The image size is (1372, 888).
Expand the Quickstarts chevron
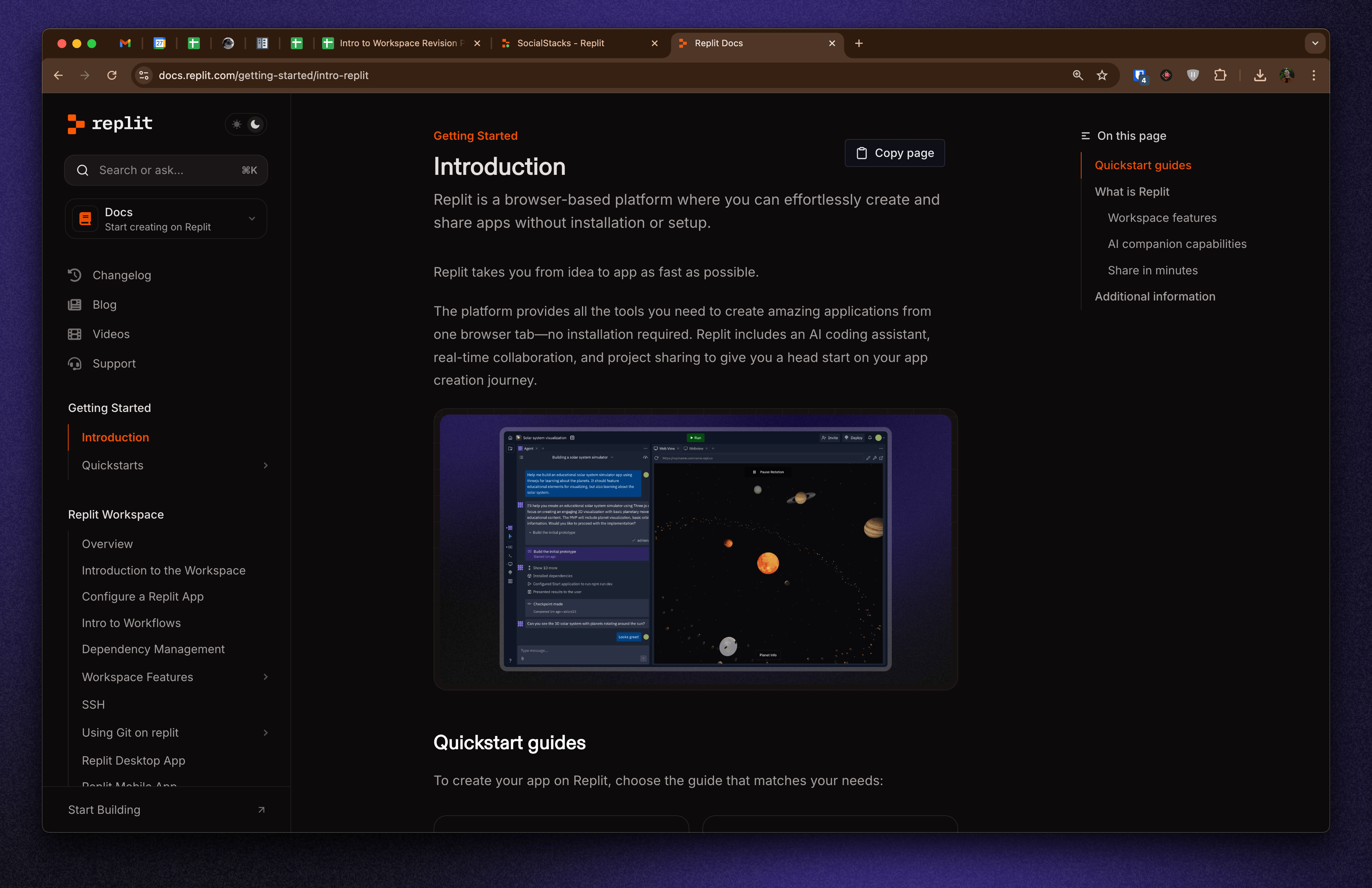tap(265, 466)
